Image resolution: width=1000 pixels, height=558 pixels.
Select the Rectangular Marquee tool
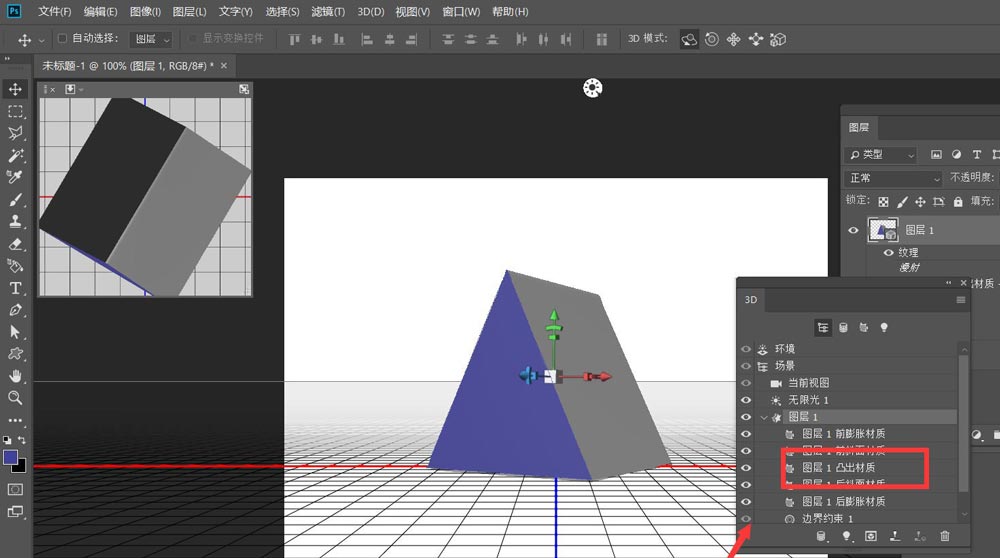(x=16, y=112)
